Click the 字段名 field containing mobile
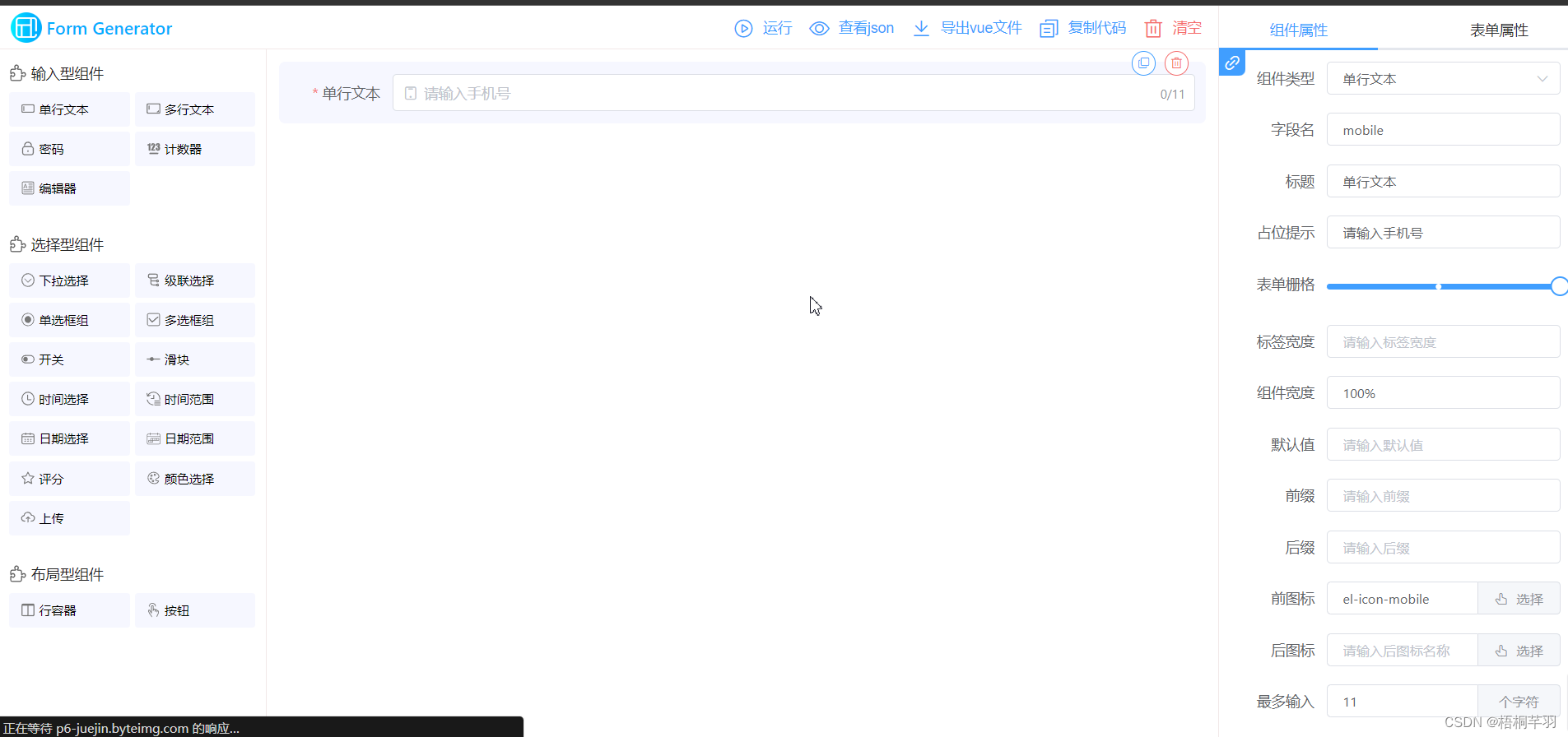This screenshot has width=1568, height=737. coord(1443,130)
